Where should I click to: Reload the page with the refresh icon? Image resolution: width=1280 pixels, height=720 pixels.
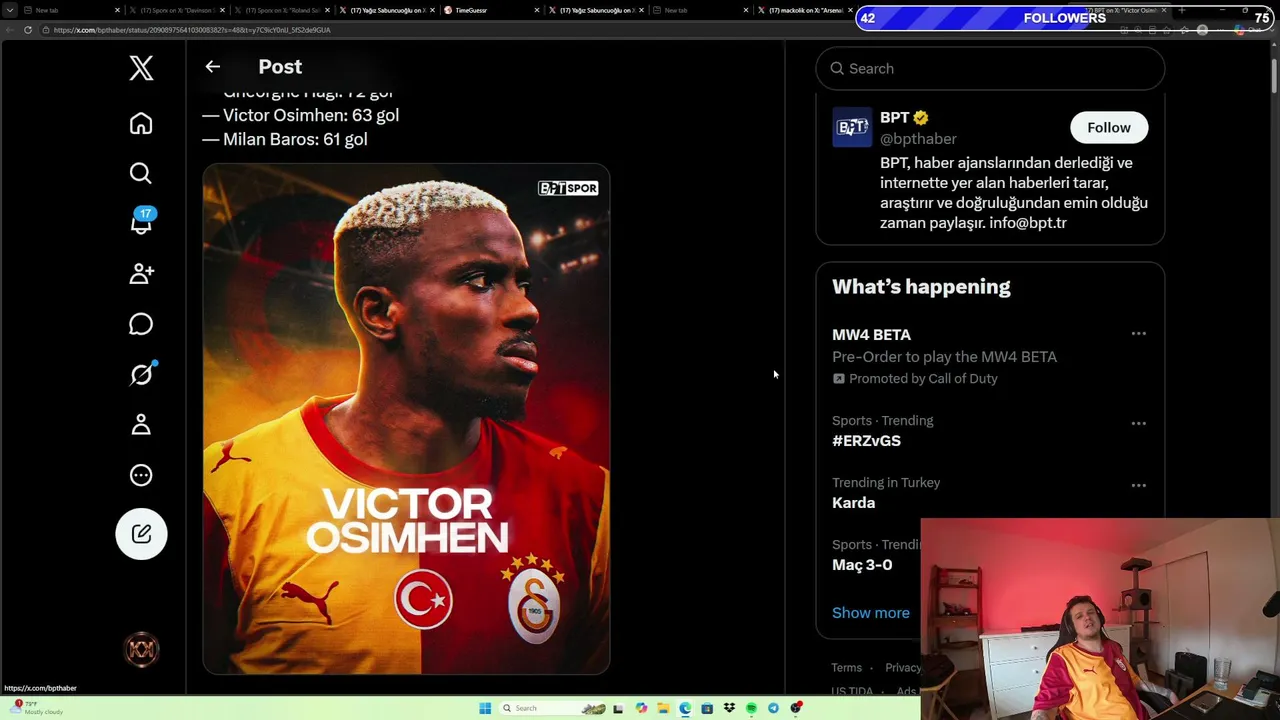pyautogui.click(x=28, y=30)
